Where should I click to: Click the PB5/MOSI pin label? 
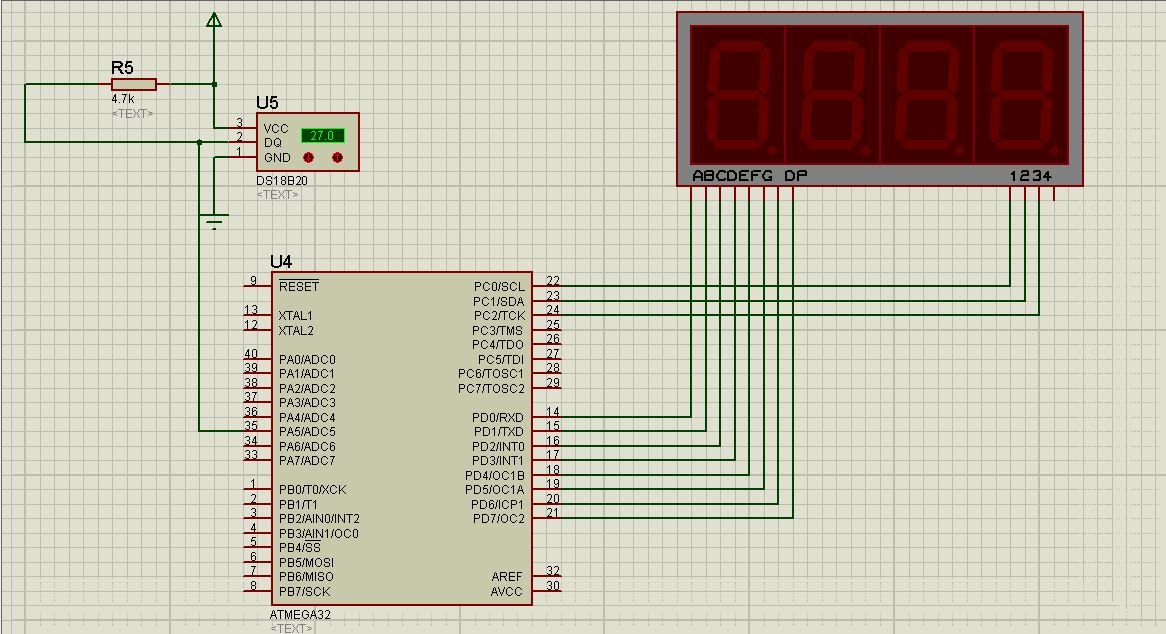[306, 563]
